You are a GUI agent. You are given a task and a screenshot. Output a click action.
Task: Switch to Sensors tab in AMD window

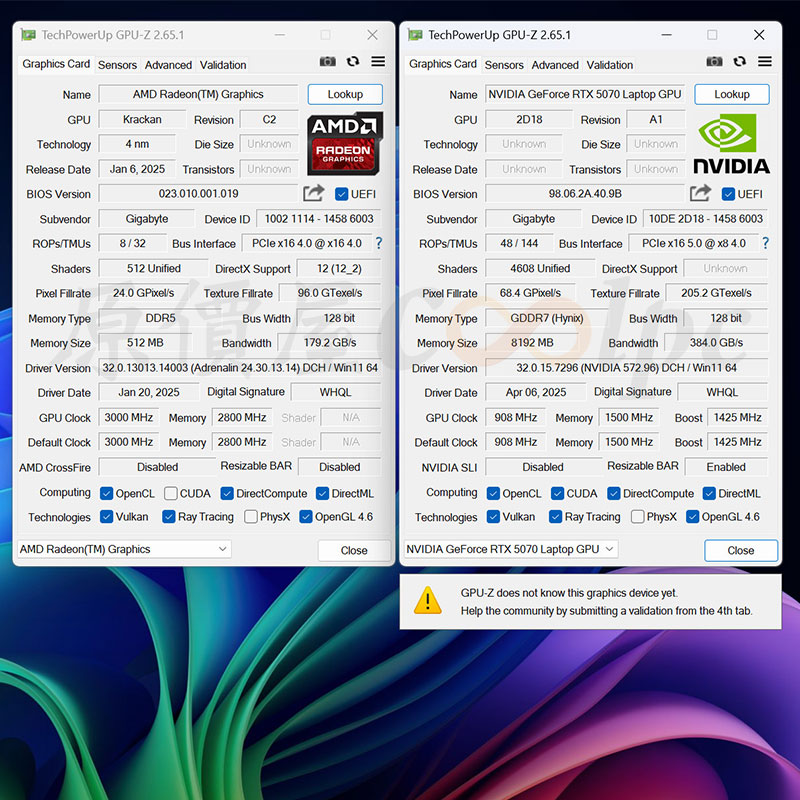(117, 65)
